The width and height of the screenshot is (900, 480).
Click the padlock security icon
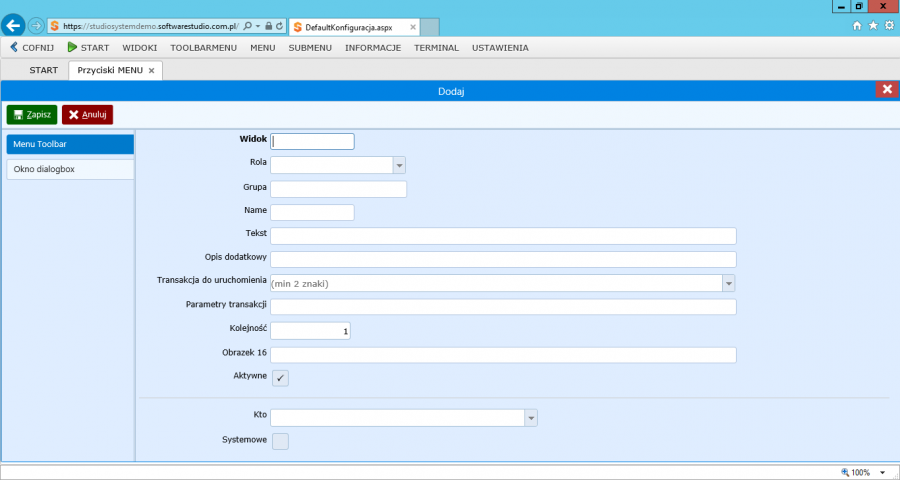269,26
